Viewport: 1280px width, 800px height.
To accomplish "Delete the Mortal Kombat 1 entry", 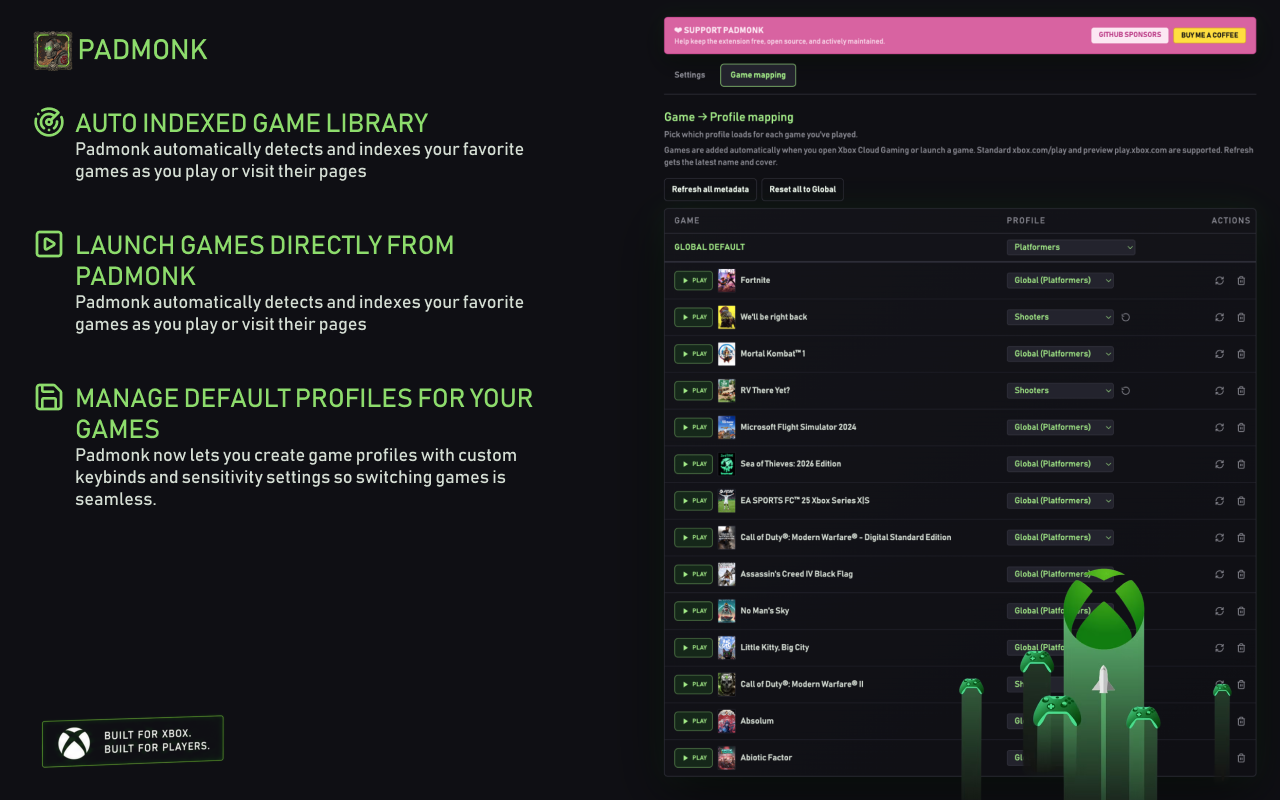I will click(x=1241, y=354).
